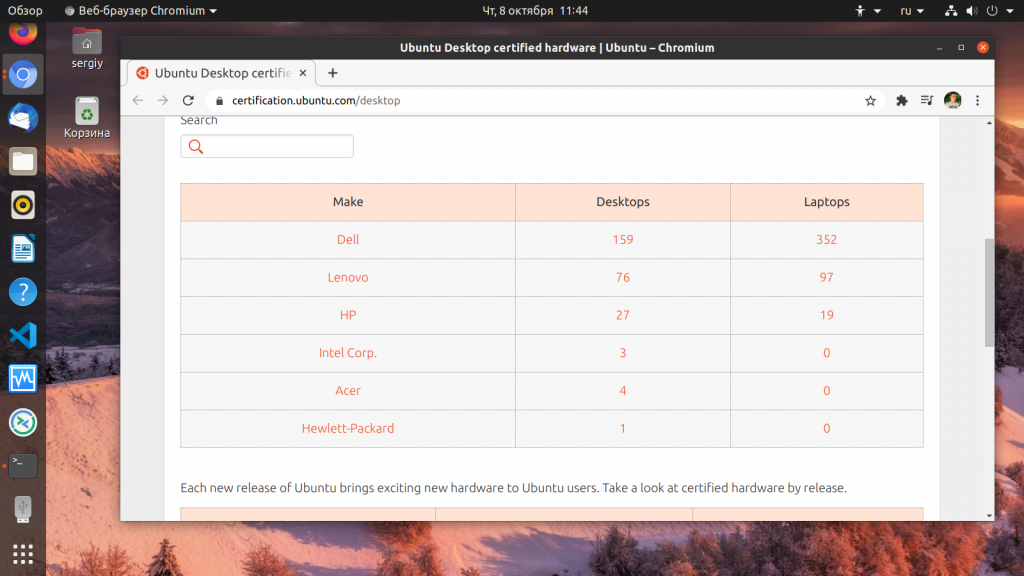Open the media control icon in toolbar
The height and width of the screenshot is (576, 1024).
(927, 101)
